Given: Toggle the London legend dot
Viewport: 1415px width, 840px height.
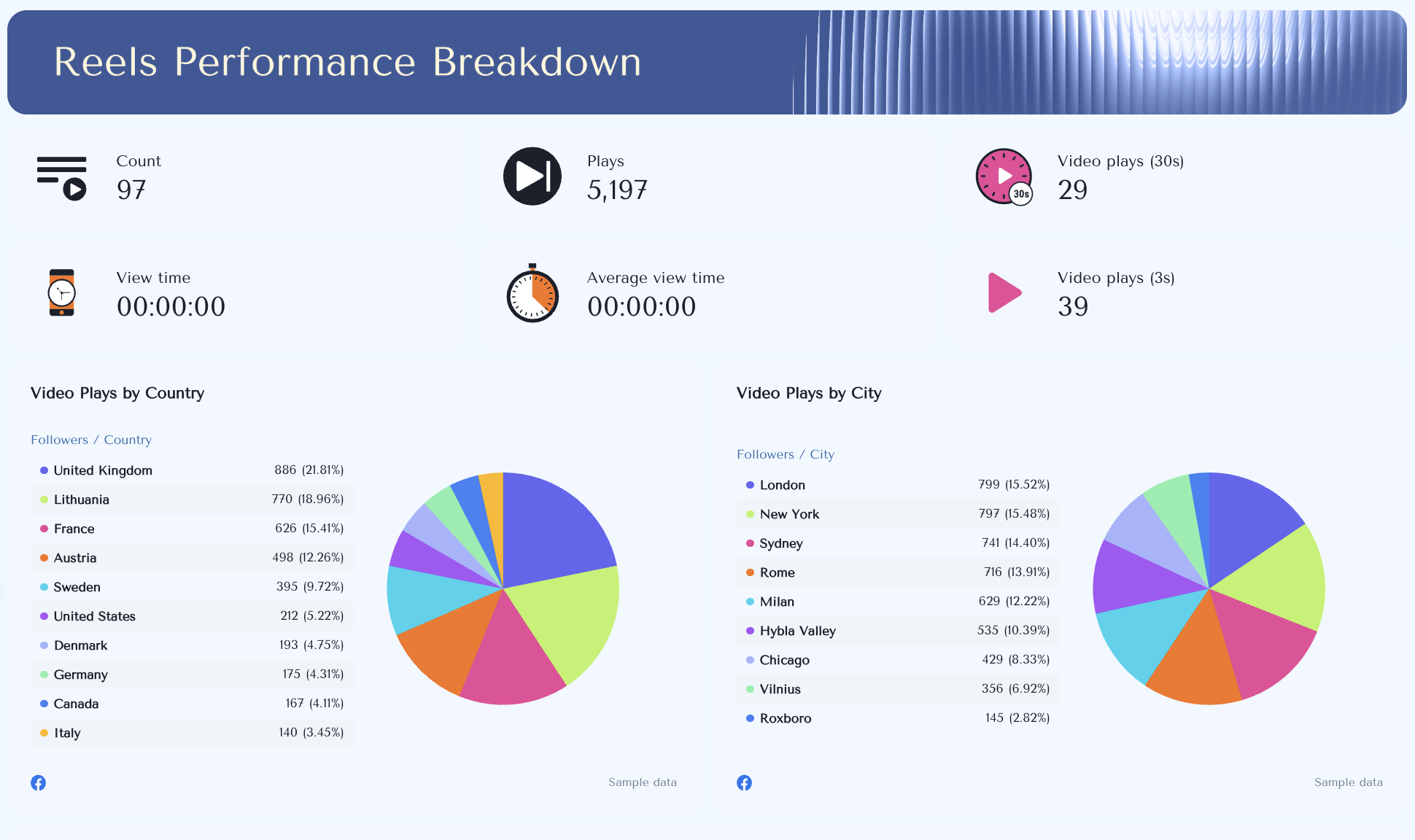Looking at the screenshot, I should point(750,485).
